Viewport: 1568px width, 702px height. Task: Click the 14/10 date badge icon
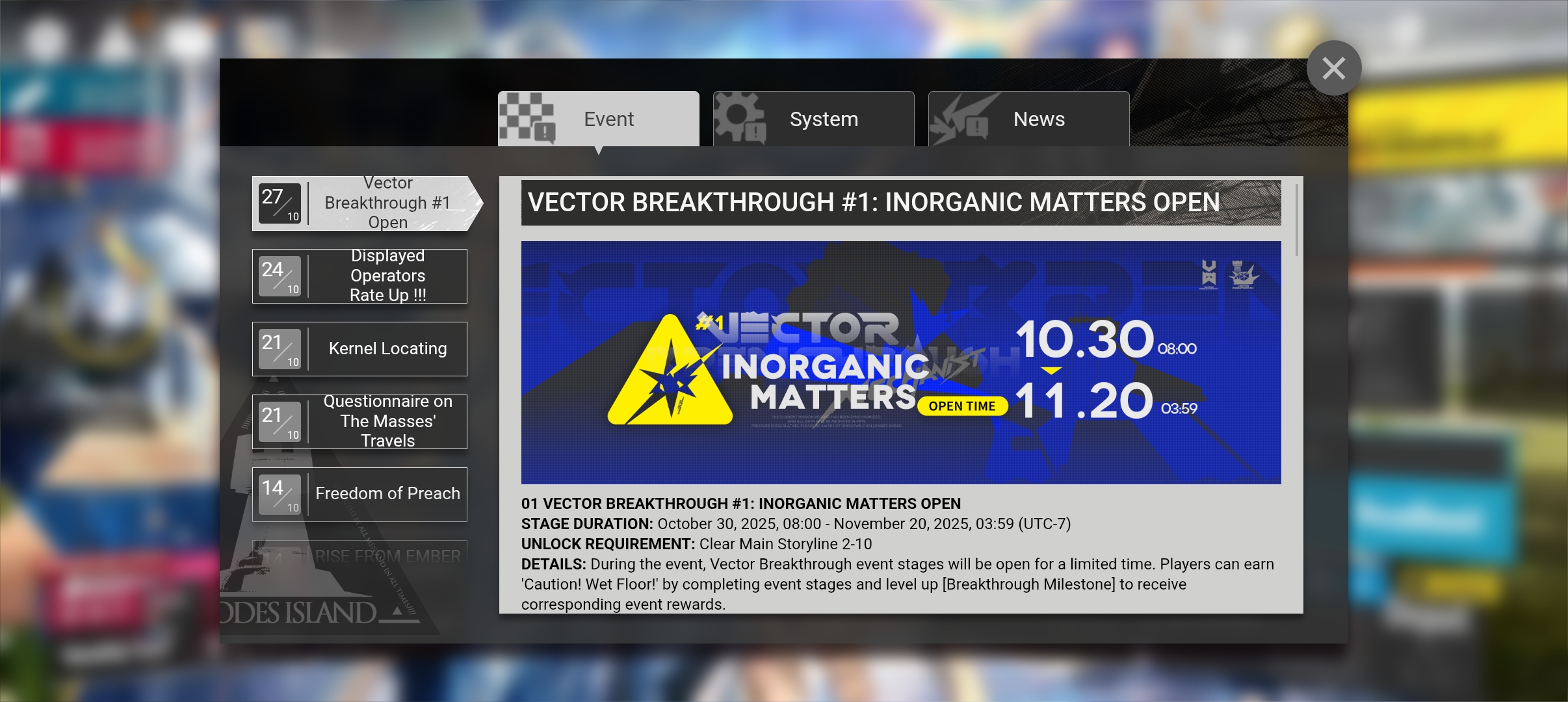tap(280, 495)
